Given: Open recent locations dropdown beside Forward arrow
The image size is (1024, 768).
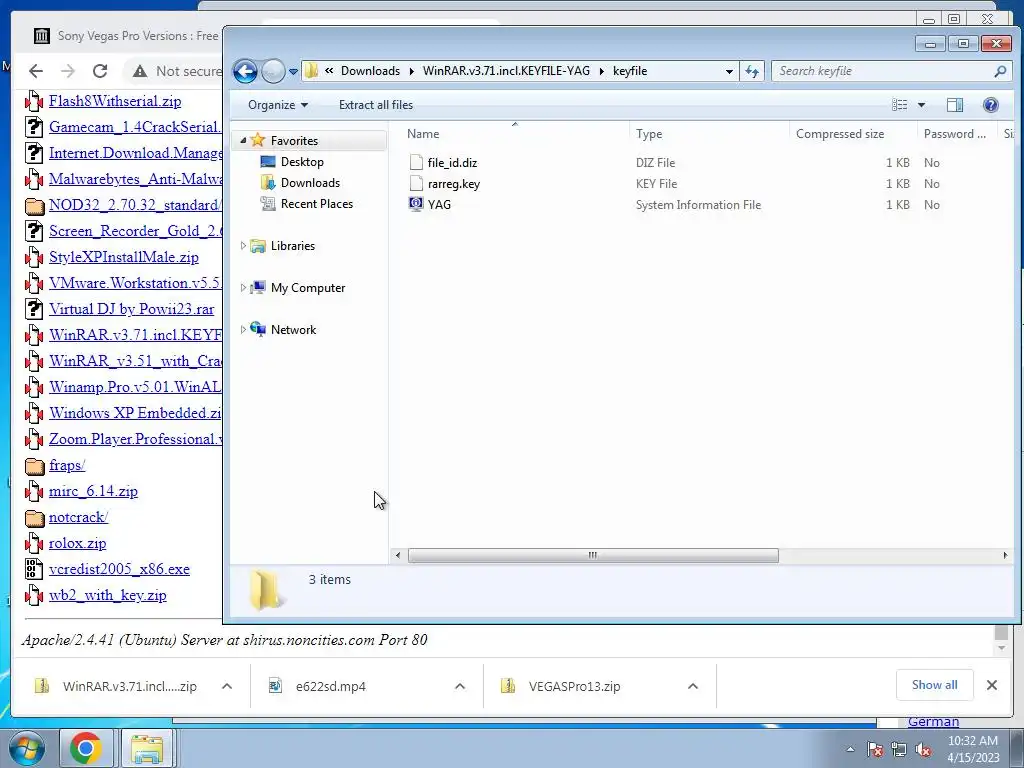Looking at the screenshot, I should coord(293,71).
